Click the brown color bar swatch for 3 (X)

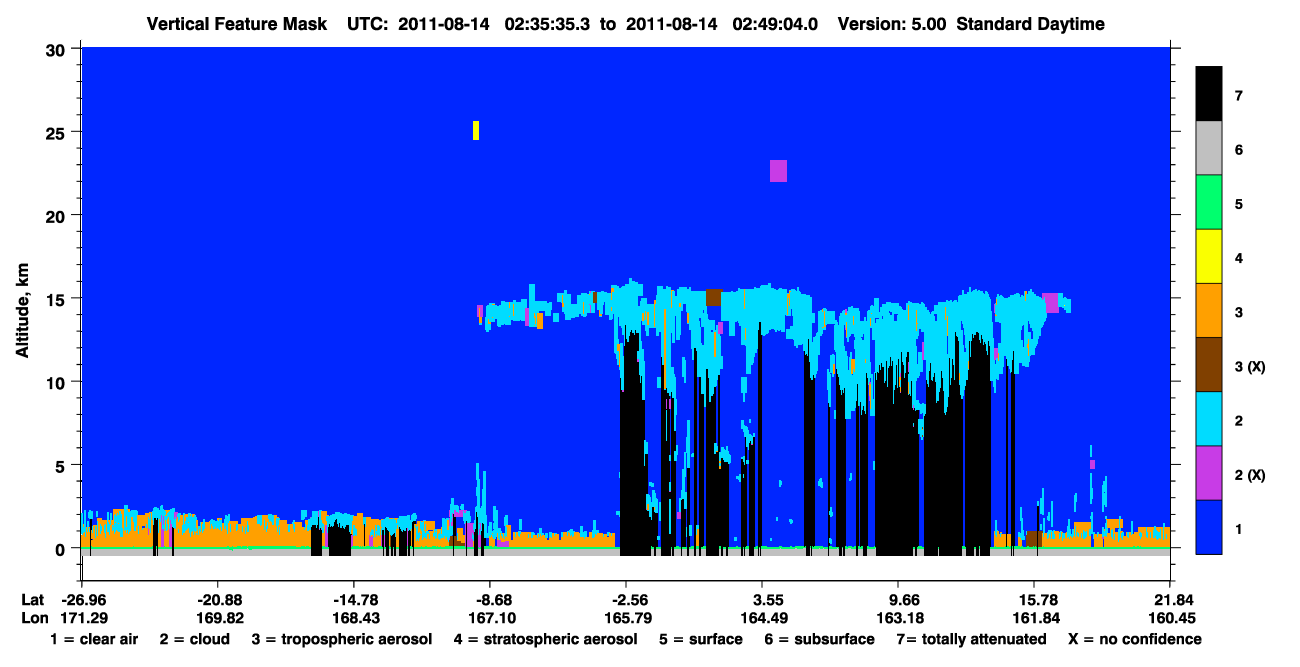click(1209, 364)
